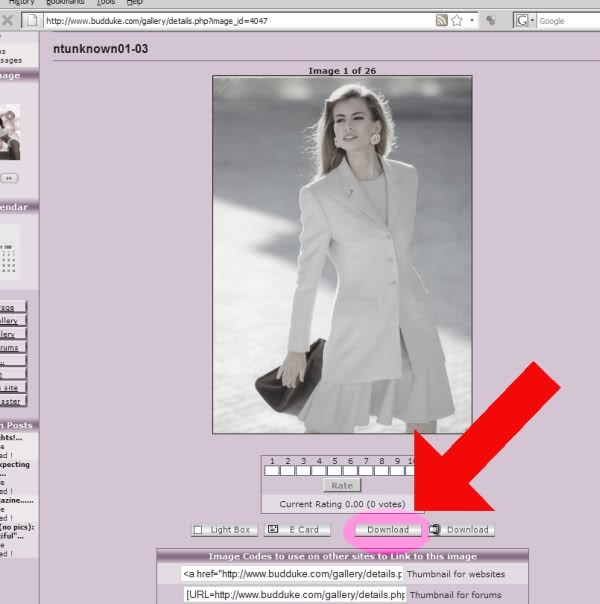Click the main model photograph
Image resolution: width=600 pixels, height=604 pixels.
pyautogui.click(x=342, y=254)
